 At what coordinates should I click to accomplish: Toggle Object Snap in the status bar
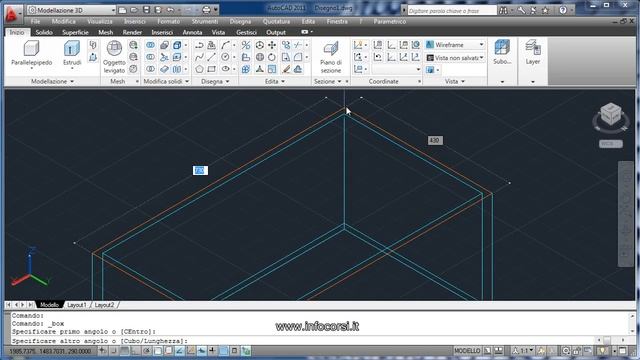(158, 351)
